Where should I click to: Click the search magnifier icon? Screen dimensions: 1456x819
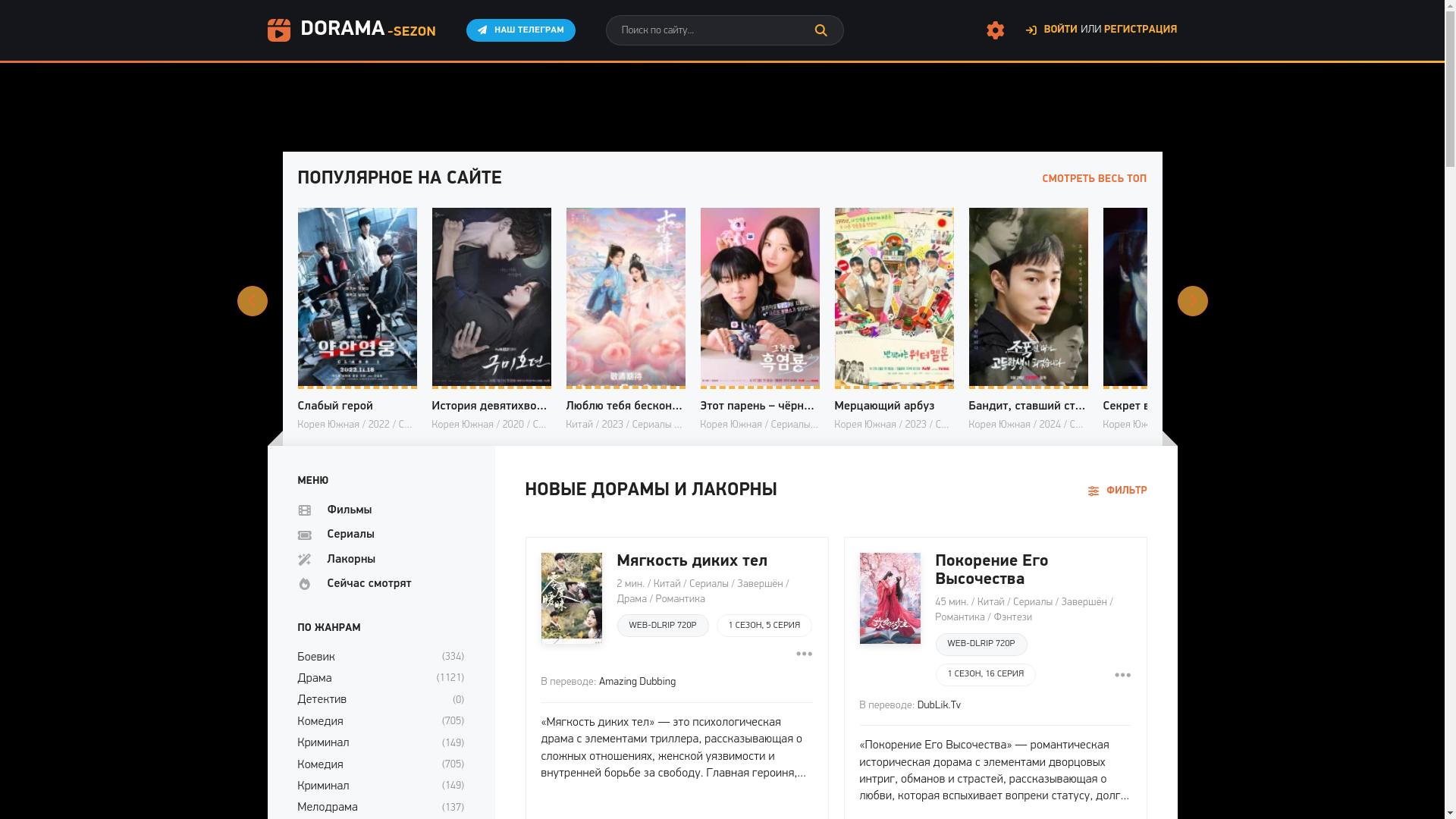[821, 30]
